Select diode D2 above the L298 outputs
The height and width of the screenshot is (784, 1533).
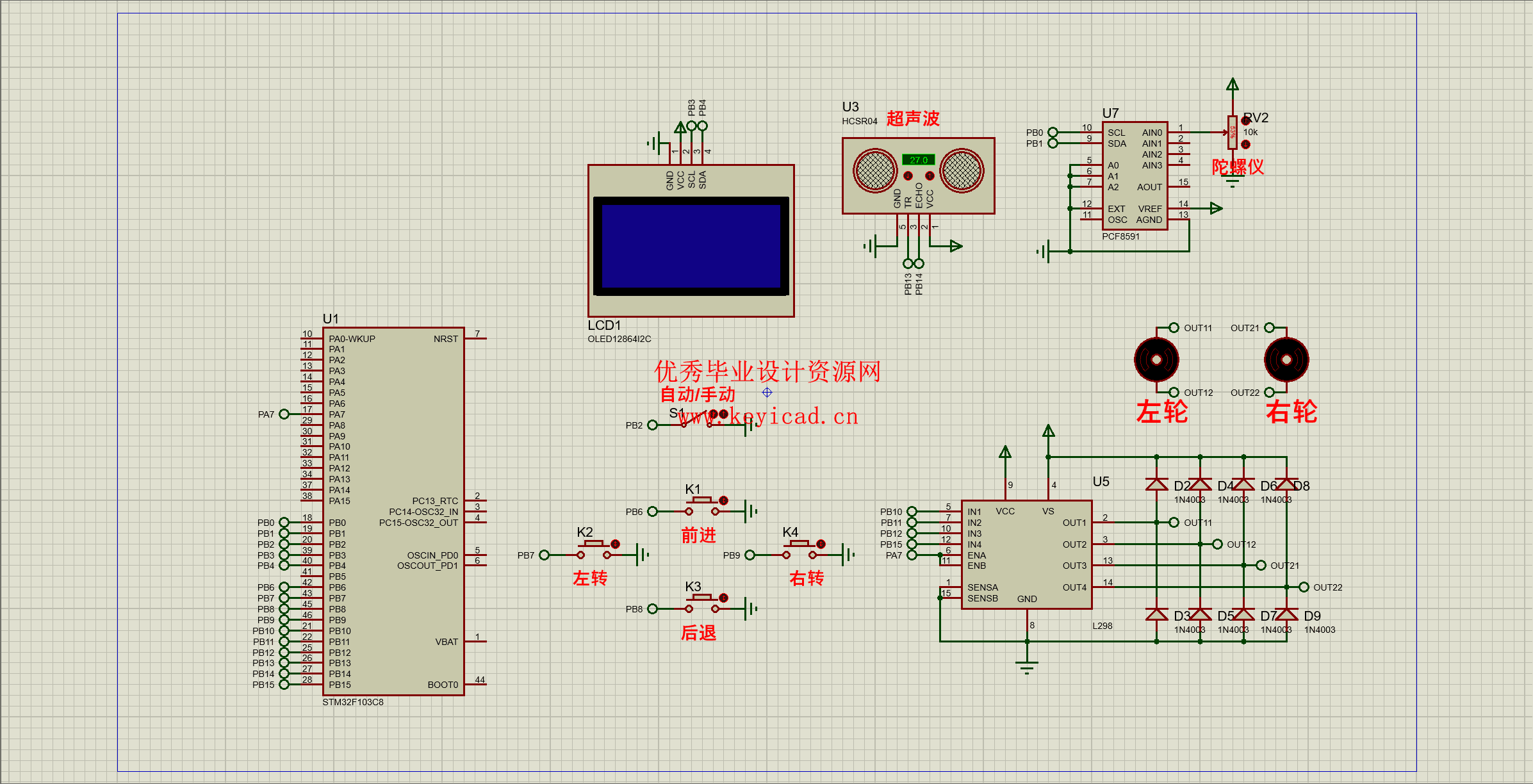1156,484
